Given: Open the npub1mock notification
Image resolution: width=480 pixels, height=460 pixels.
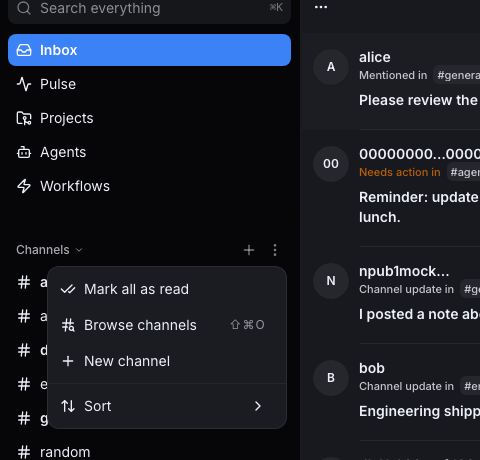Looking at the screenshot, I should point(390,295).
